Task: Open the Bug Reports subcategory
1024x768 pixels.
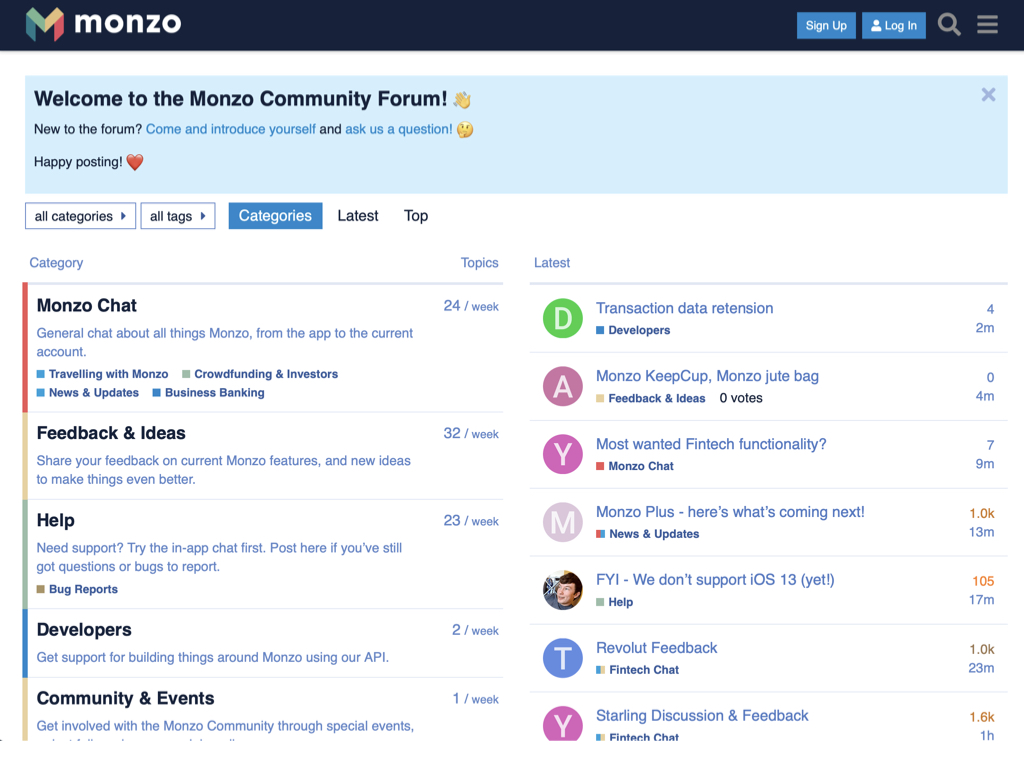Action: [x=83, y=589]
